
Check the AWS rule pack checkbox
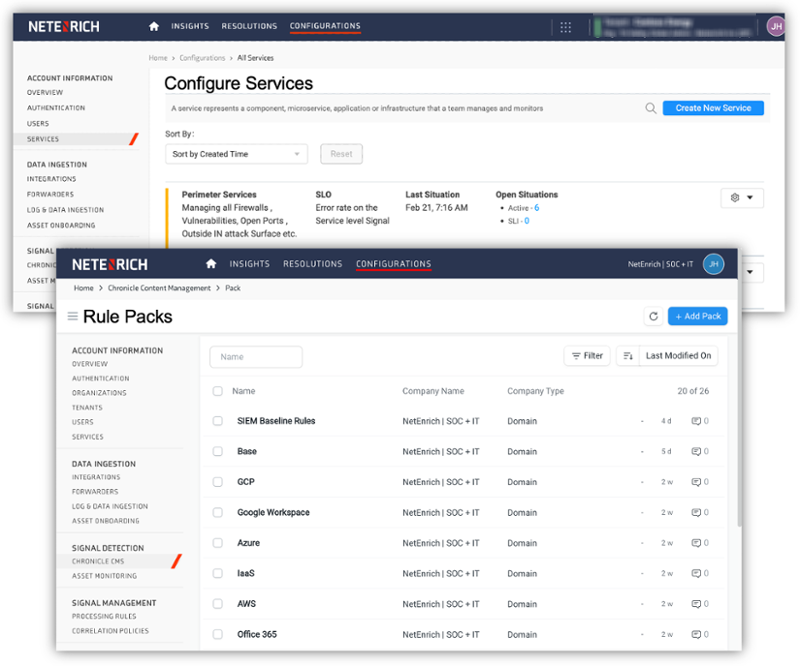pyautogui.click(x=219, y=604)
